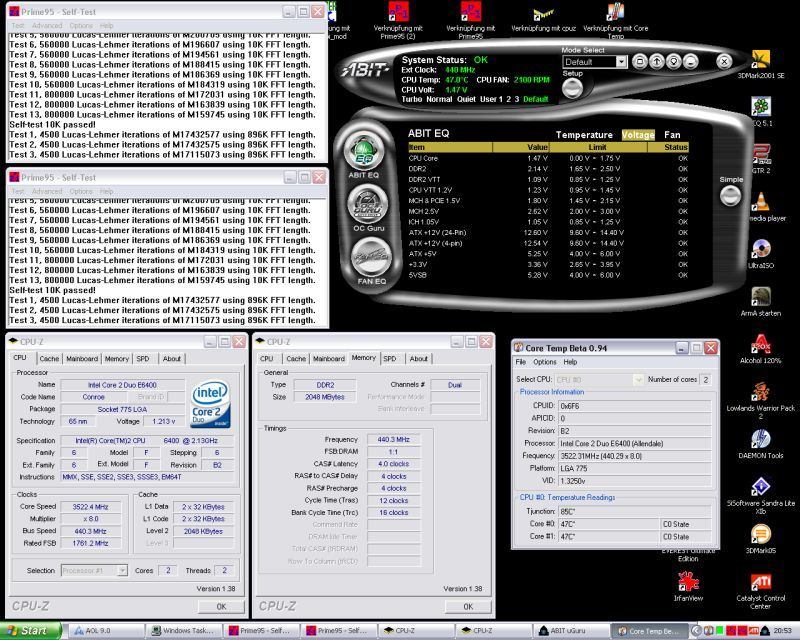
Task: Switch to Windows Task Manager in taskbar
Action: click(185, 631)
